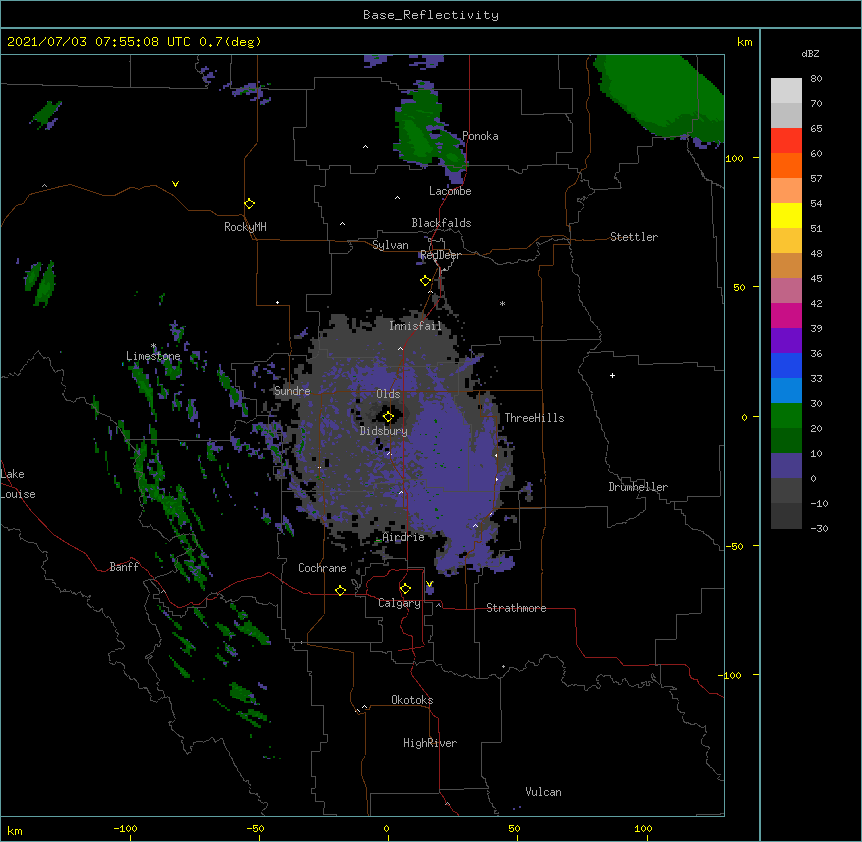Select the purple 36-39 dBZ legend swatch
862x842 pixels.
pos(786,340)
